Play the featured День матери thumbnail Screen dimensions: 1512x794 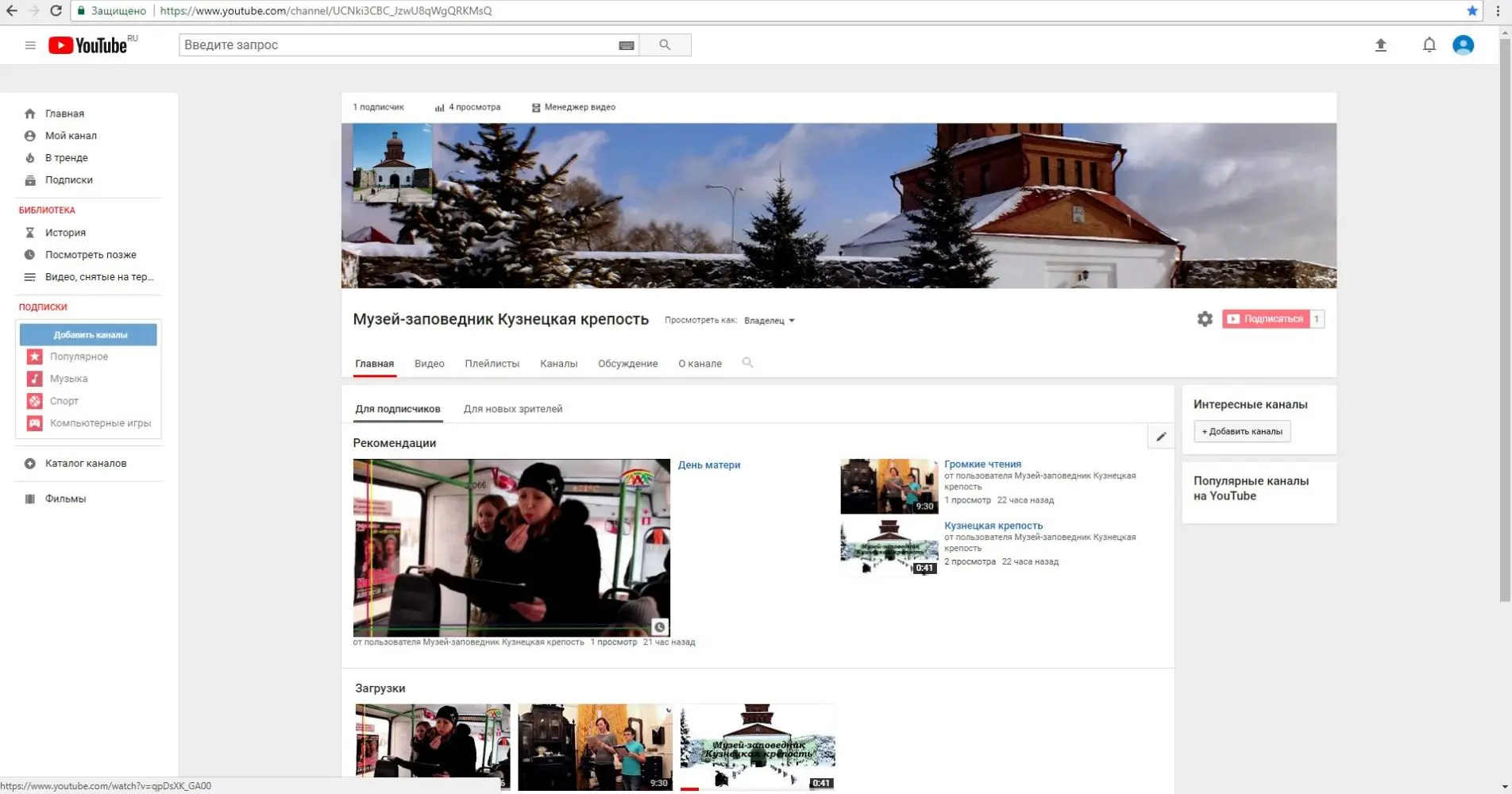click(x=511, y=548)
